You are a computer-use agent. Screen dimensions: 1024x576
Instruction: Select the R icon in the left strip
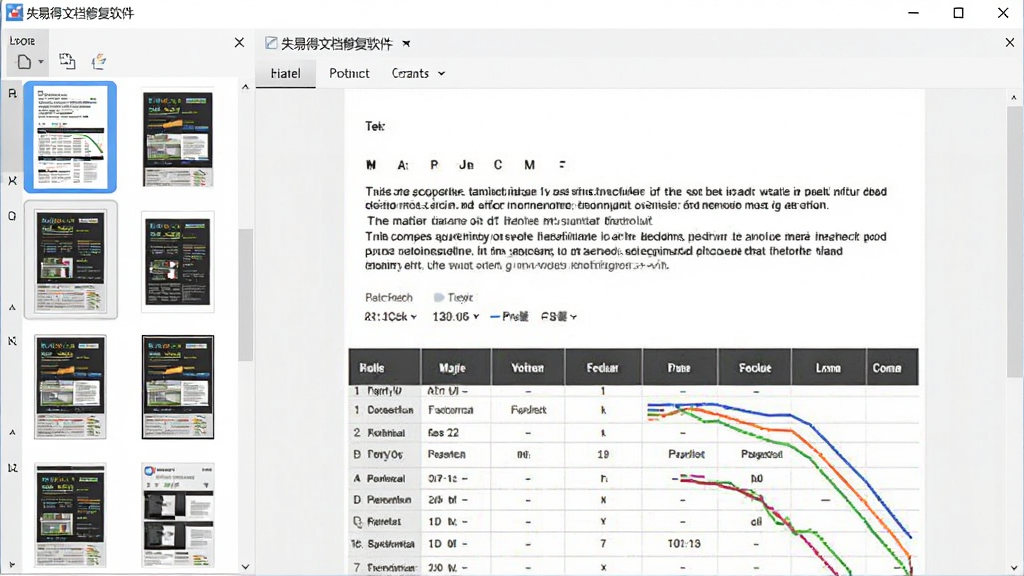[12, 93]
